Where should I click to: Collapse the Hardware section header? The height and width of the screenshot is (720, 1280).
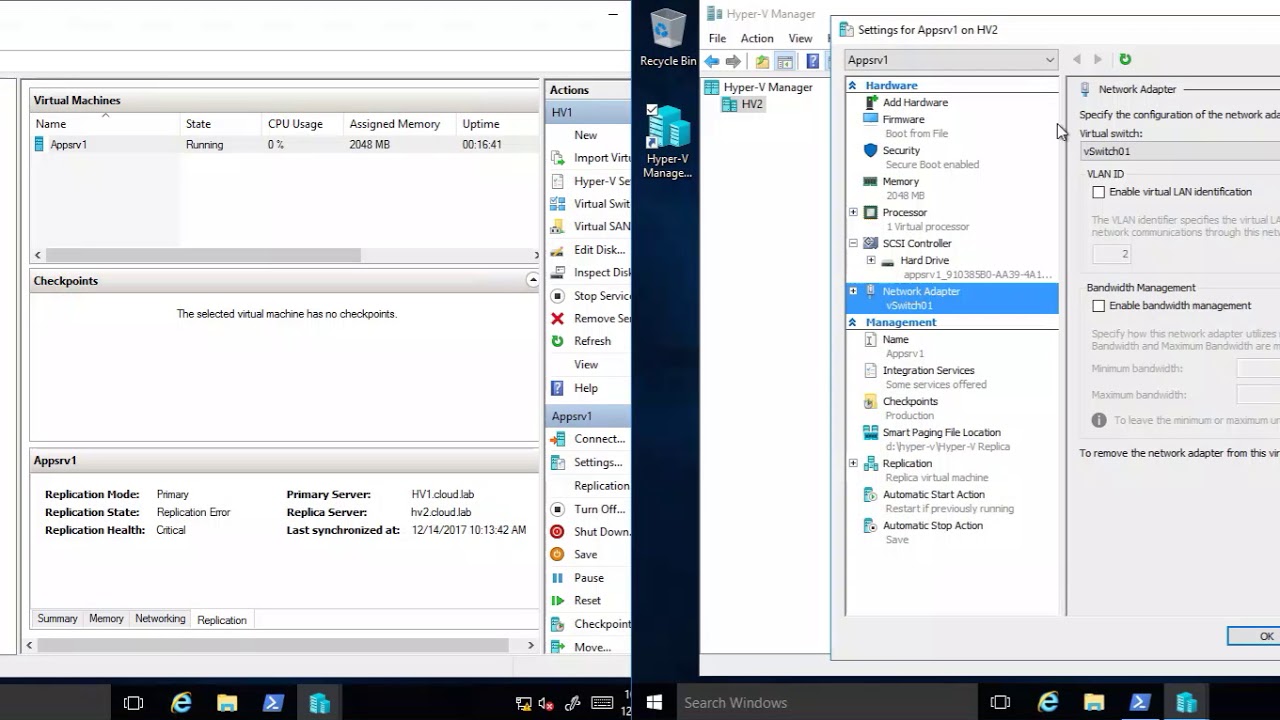[x=852, y=86]
